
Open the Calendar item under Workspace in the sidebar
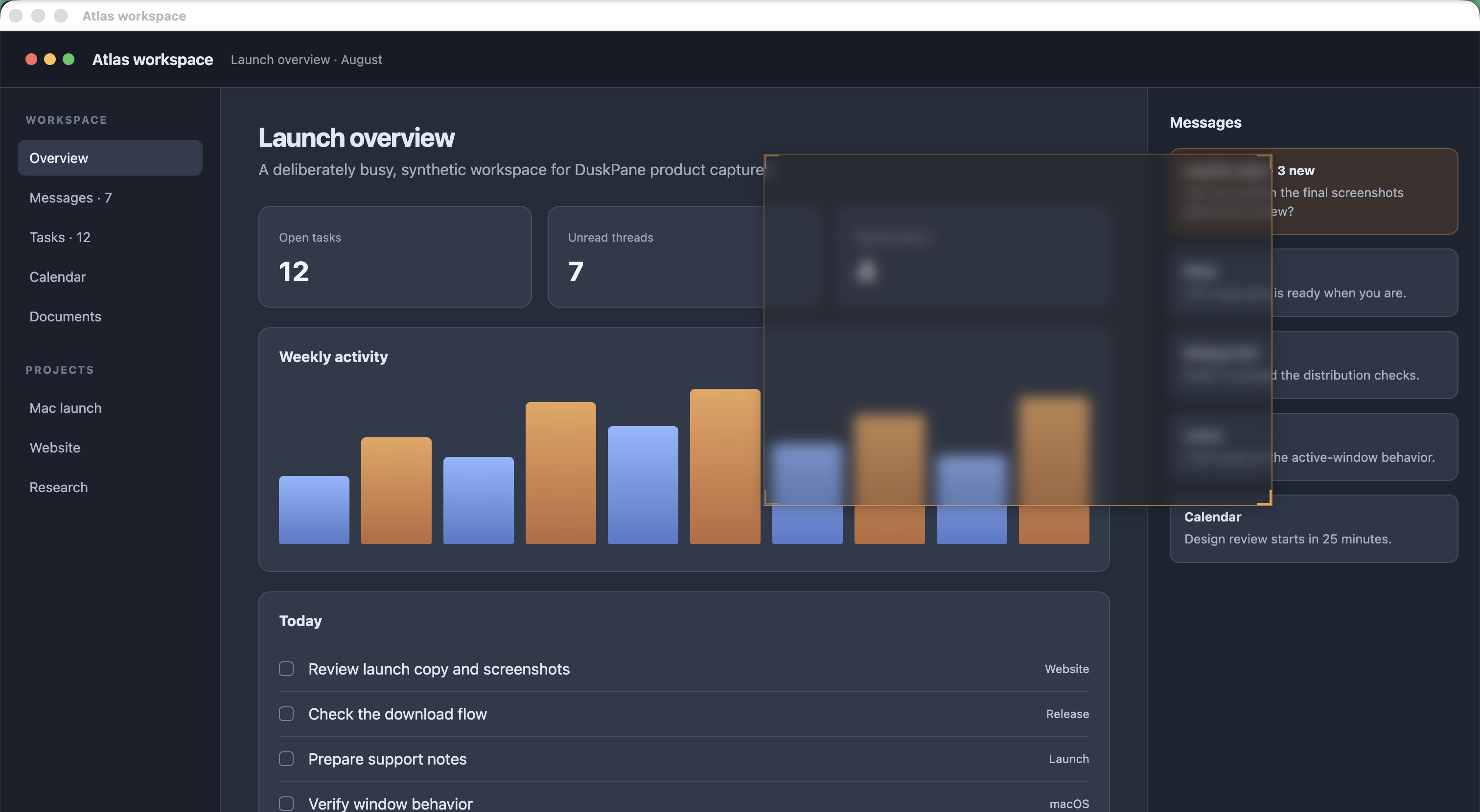pyautogui.click(x=110, y=277)
